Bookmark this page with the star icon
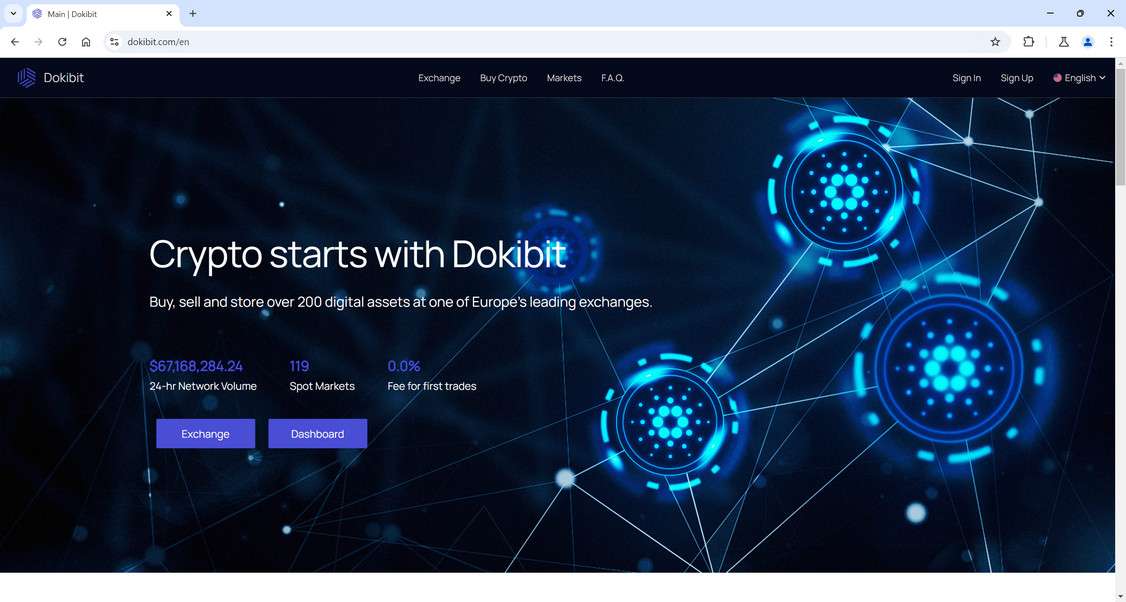Viewport: 1126px width, 602px height. click(995, 42)
